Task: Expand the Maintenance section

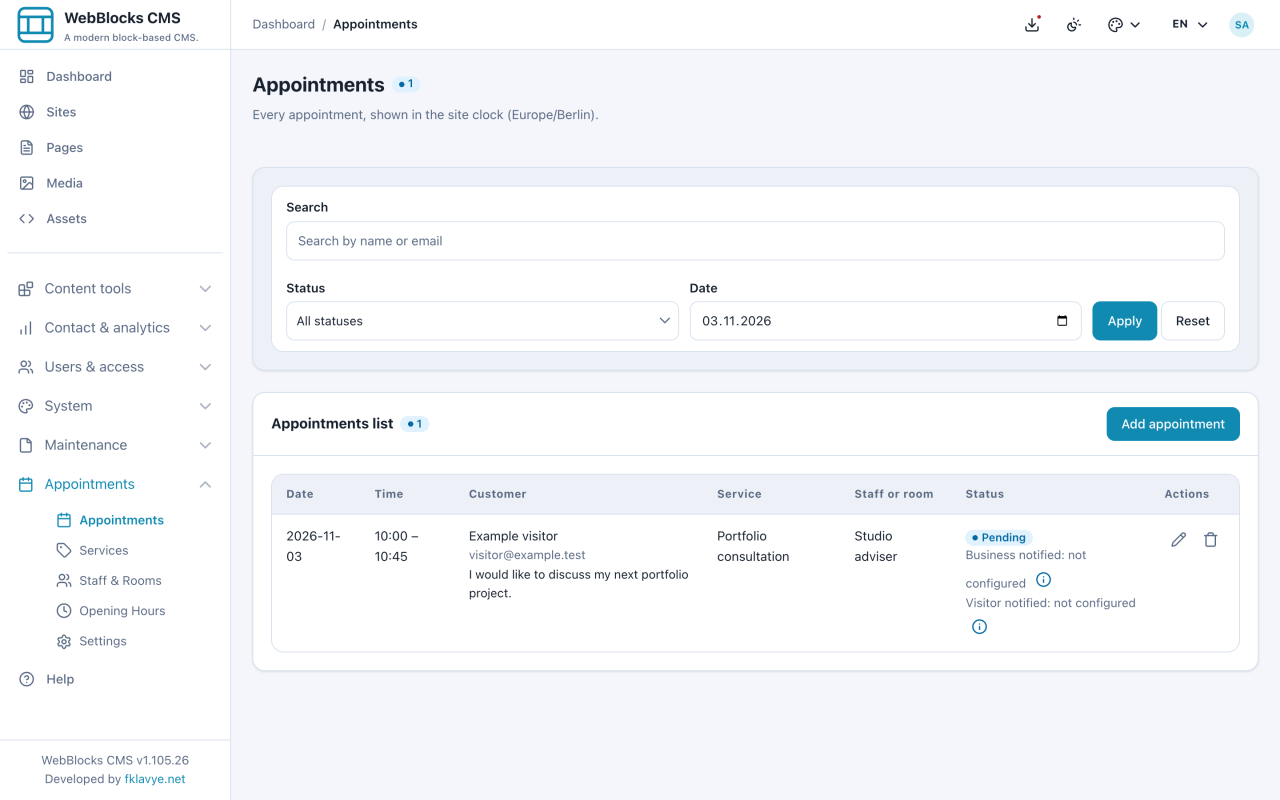Action: tap(115, 444)
